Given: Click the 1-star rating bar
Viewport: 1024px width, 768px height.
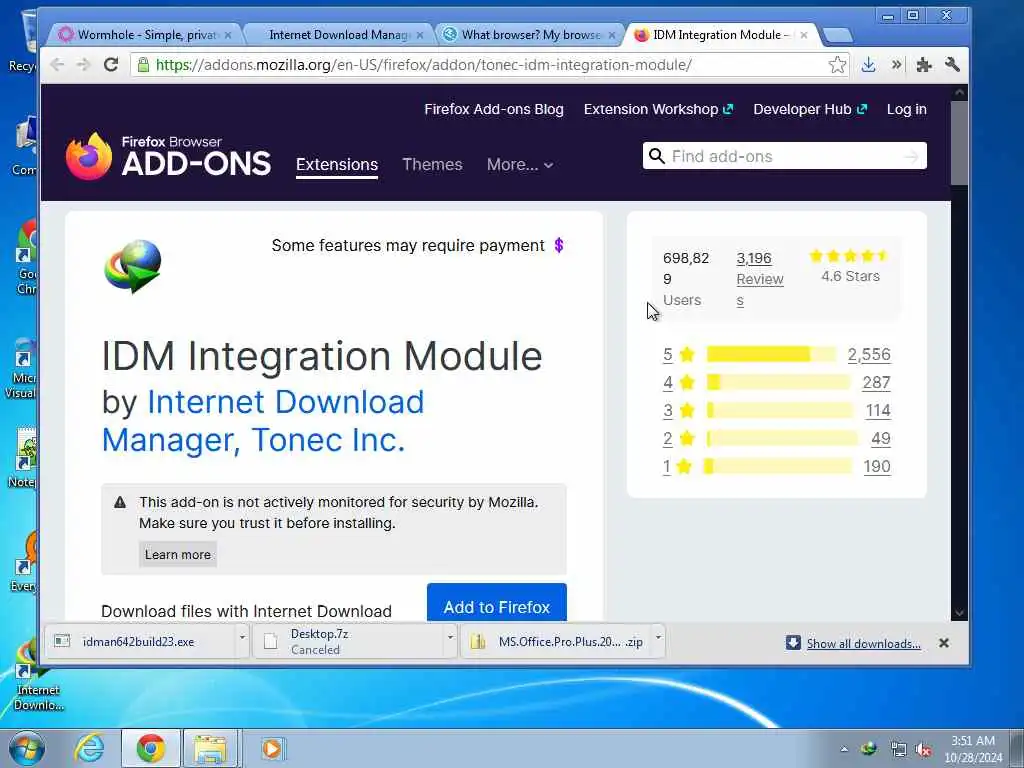Looking at the screenshot, I should pos(778,467).
